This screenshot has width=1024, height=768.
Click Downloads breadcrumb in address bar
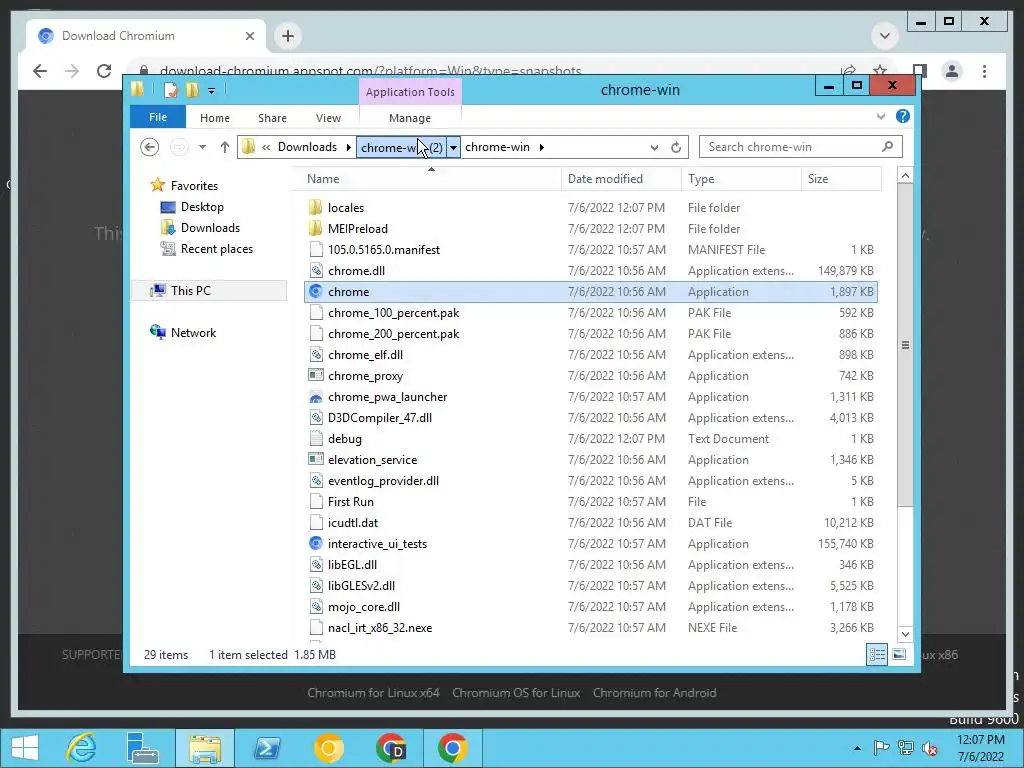point(307,147)
